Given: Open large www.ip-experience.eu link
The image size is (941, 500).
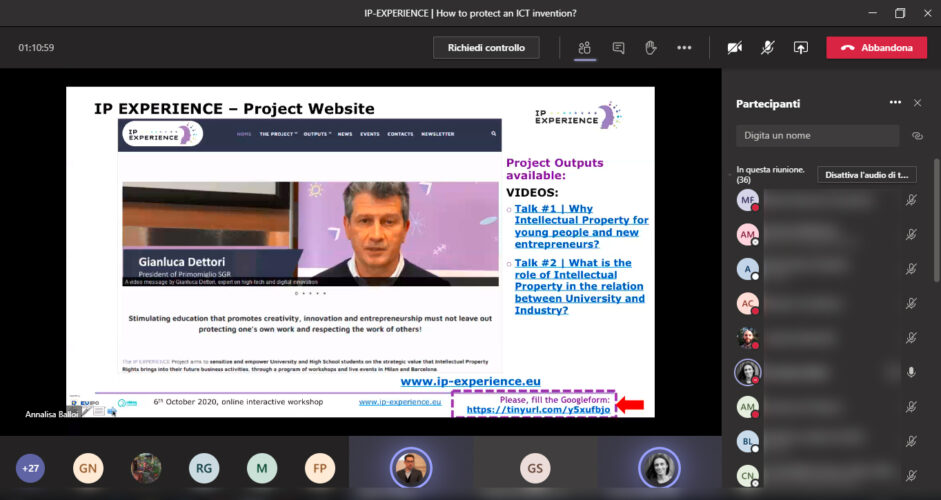Looking at the screenshot, I should [x=470, y=382].
